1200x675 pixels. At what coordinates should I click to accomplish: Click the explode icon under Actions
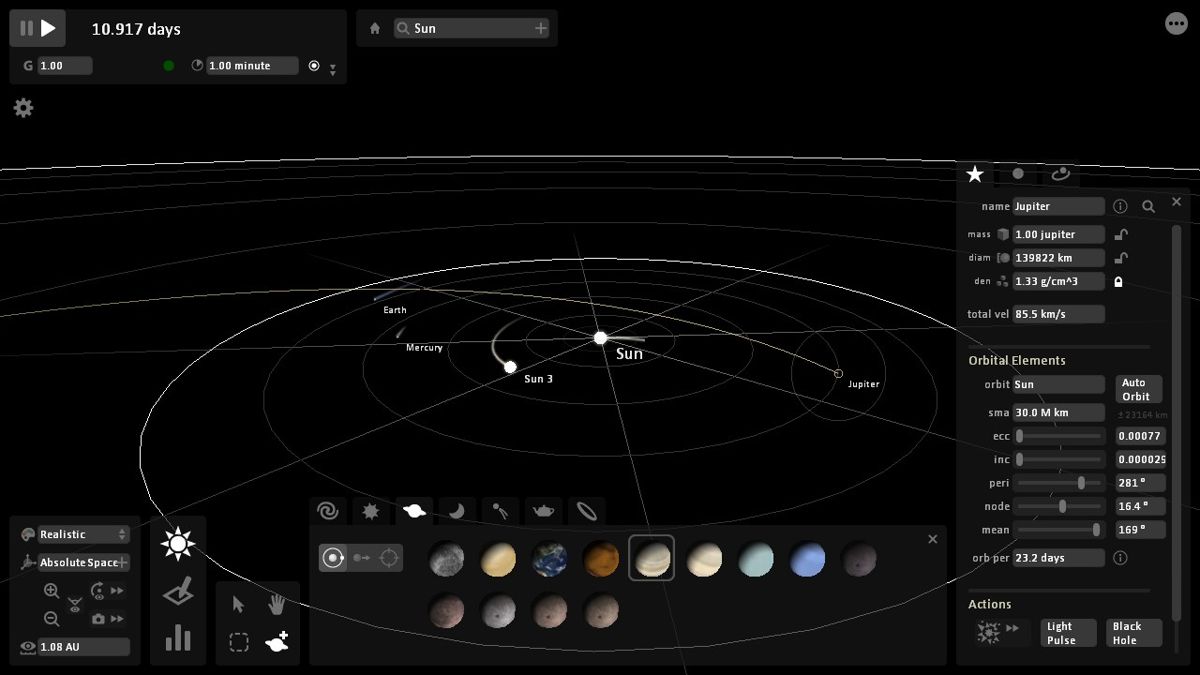pos(989,632)
